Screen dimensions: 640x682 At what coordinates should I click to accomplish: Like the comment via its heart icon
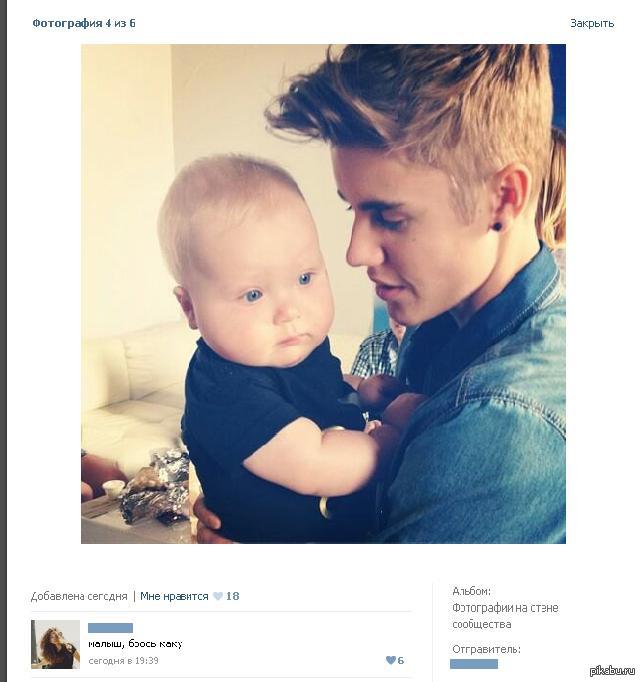point(391,660)
